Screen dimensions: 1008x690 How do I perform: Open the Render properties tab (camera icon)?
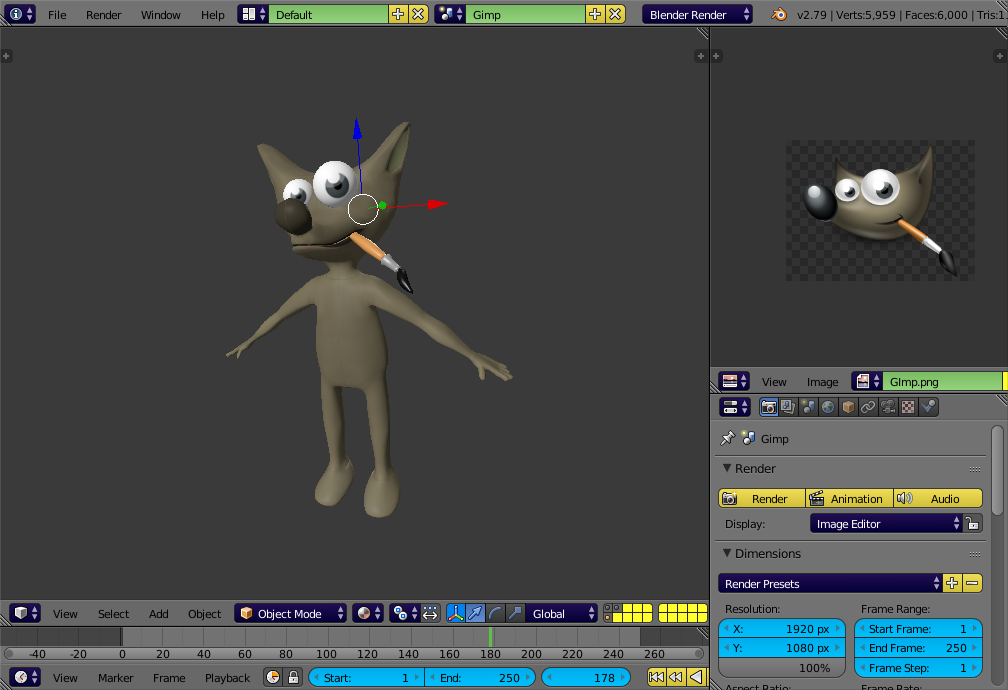point(768,407)
